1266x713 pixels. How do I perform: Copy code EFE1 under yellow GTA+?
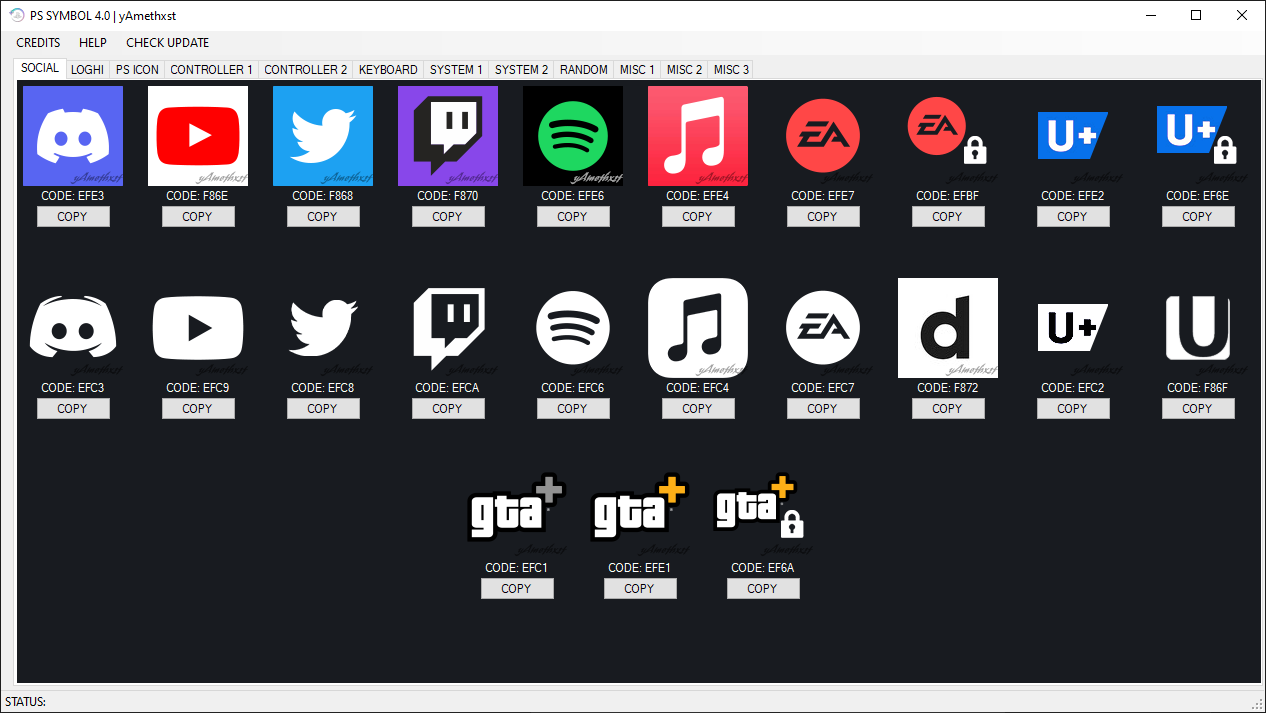(640, 588)
